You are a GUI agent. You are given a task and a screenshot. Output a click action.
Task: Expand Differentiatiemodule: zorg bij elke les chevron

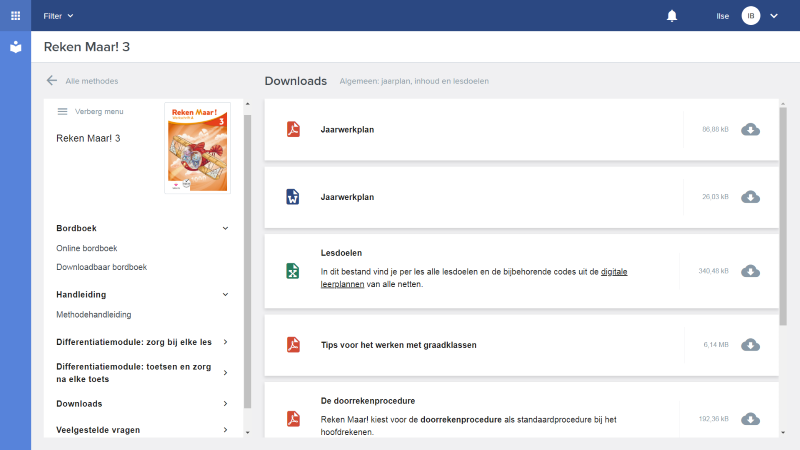225,342
